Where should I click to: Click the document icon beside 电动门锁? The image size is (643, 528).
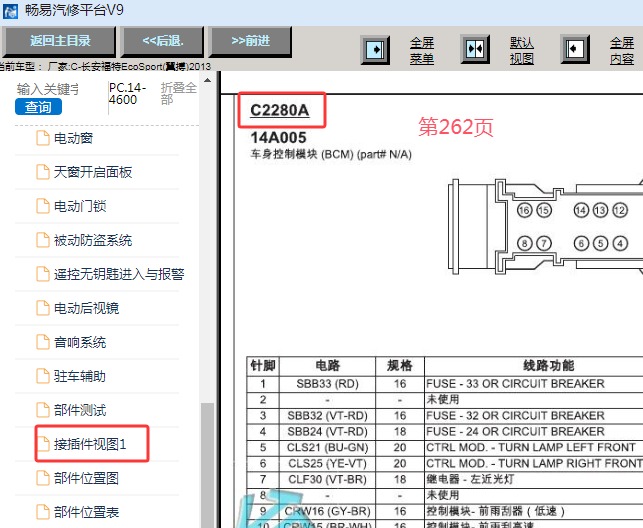click(43, 206)
